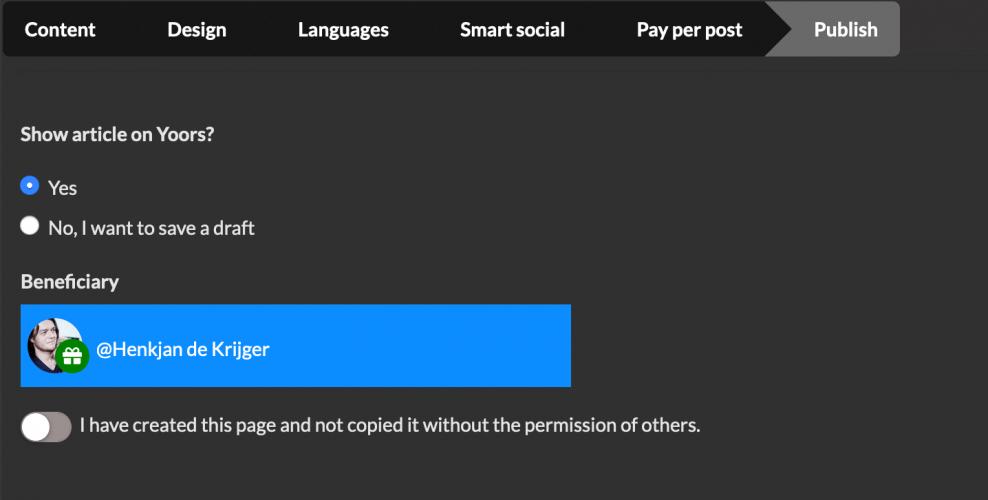This screenshot has height=500, width=988.
Task: Click the "Beneficiary" section heading
Action: pyautogui.click(x=70, y=282)
